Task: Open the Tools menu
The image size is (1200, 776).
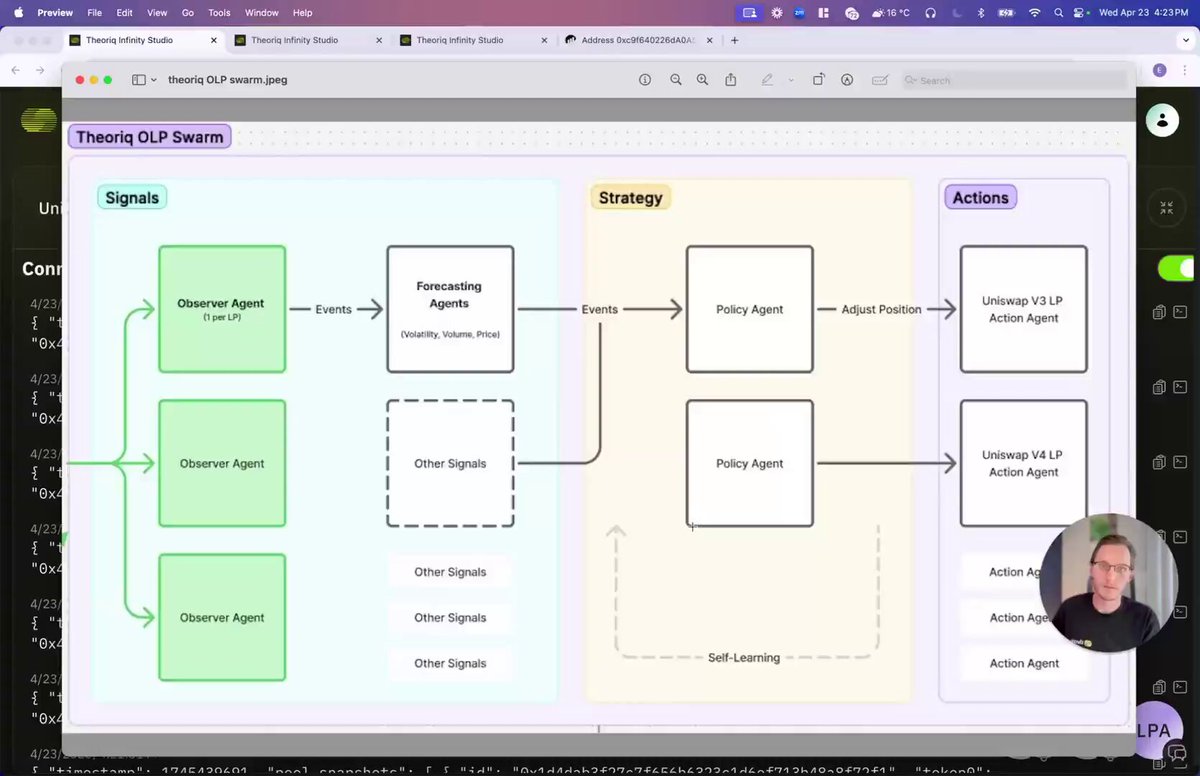Action: tap(219, 13)
